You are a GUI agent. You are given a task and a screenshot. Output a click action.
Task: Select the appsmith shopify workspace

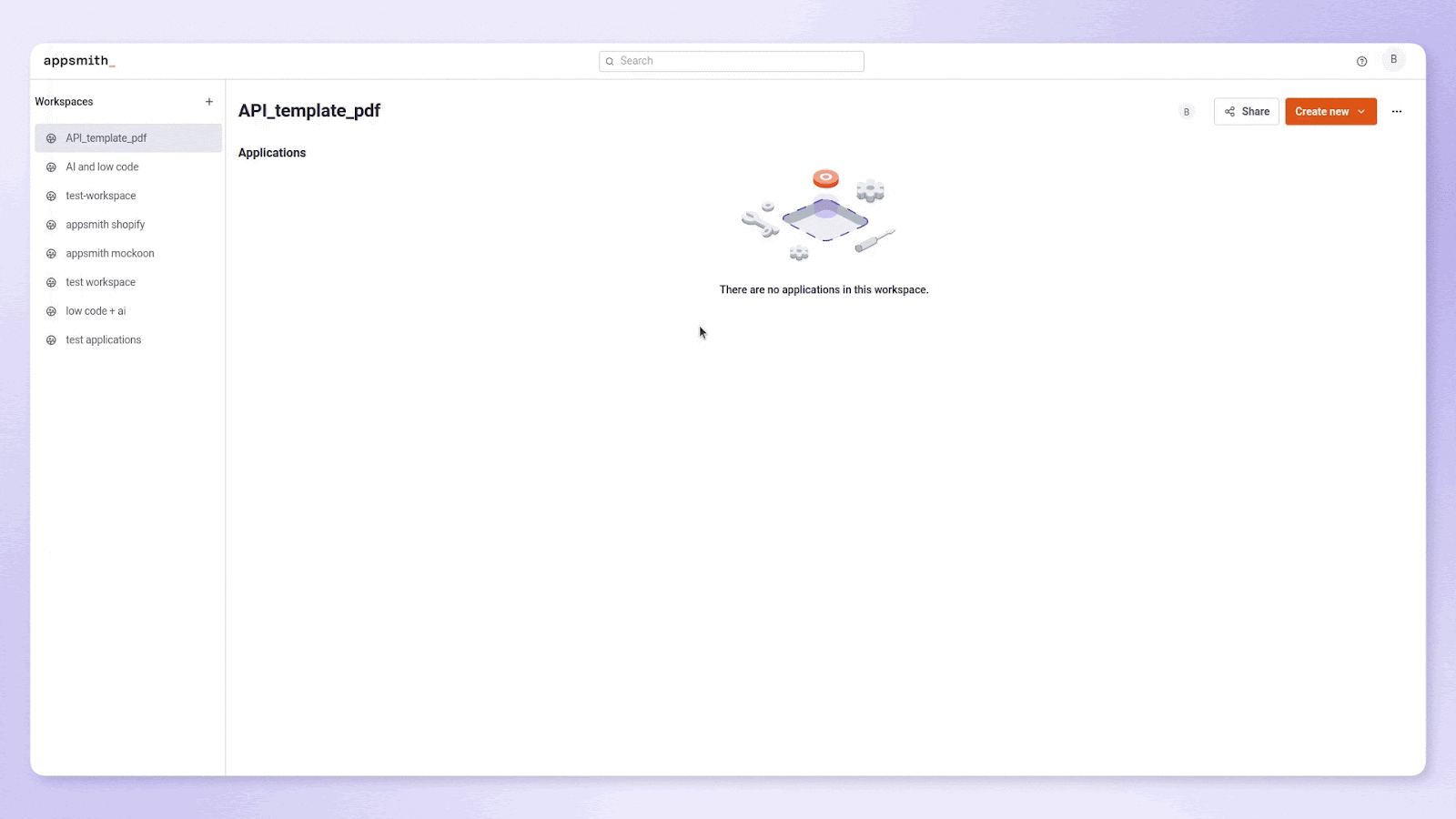click(x=105, y=224)
